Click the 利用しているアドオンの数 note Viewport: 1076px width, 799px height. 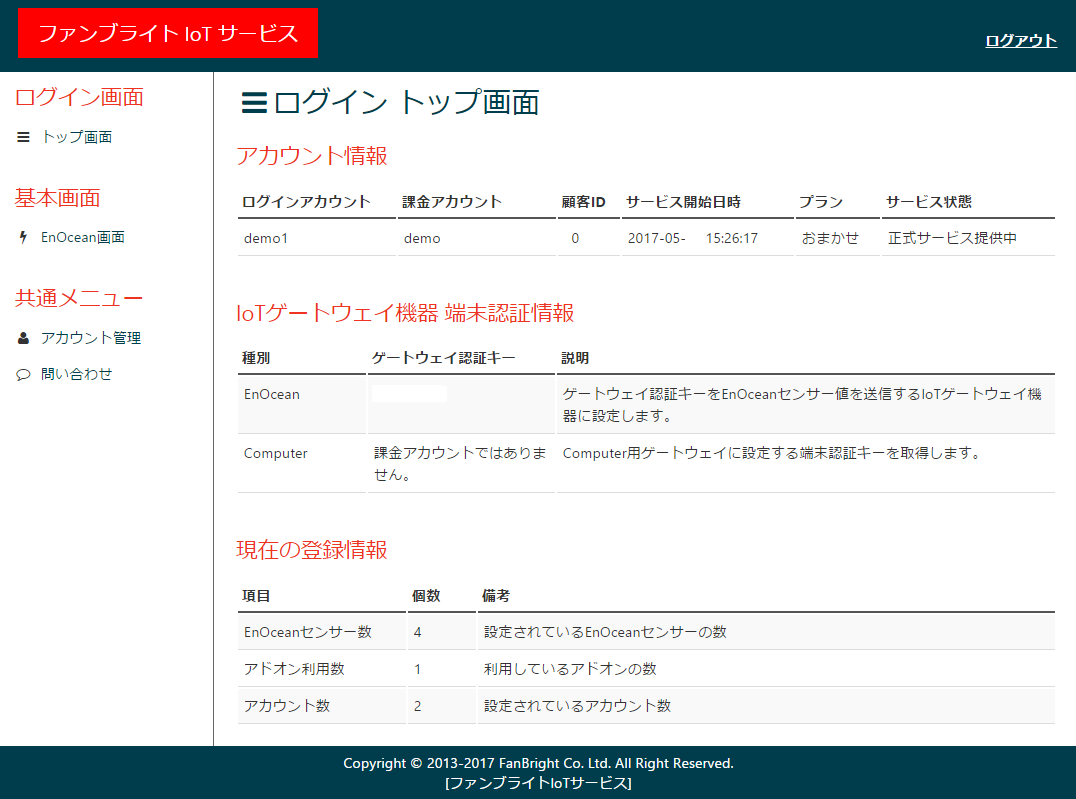point(570,669)
